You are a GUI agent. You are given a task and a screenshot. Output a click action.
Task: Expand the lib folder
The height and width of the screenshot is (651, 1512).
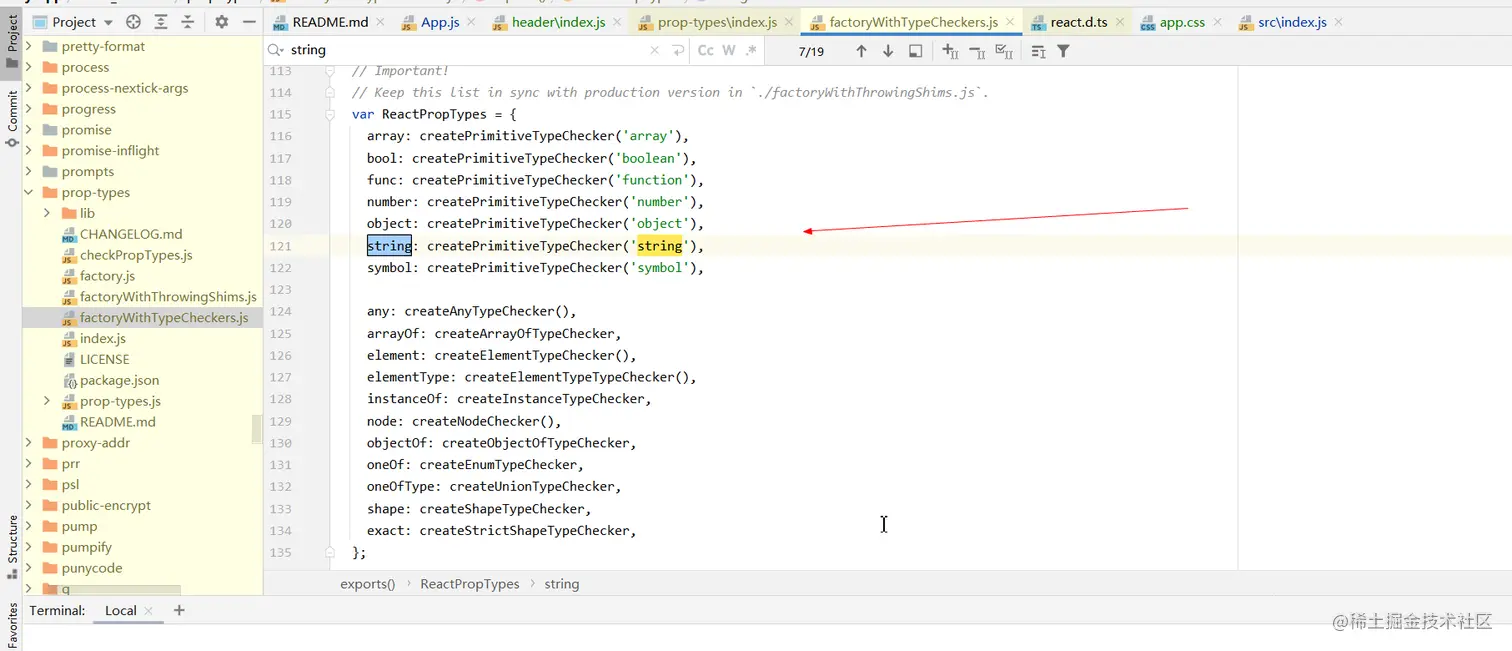pyautogui.click(x=47, y=213)
